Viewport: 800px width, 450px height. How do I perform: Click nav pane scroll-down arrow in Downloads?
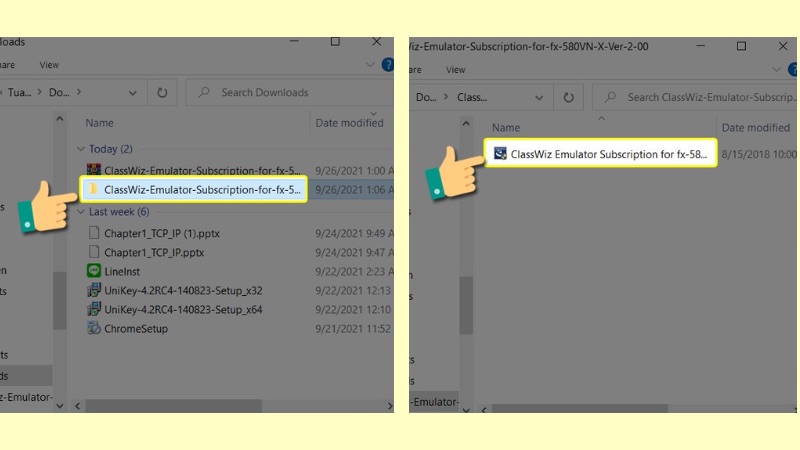coord(60,406)
